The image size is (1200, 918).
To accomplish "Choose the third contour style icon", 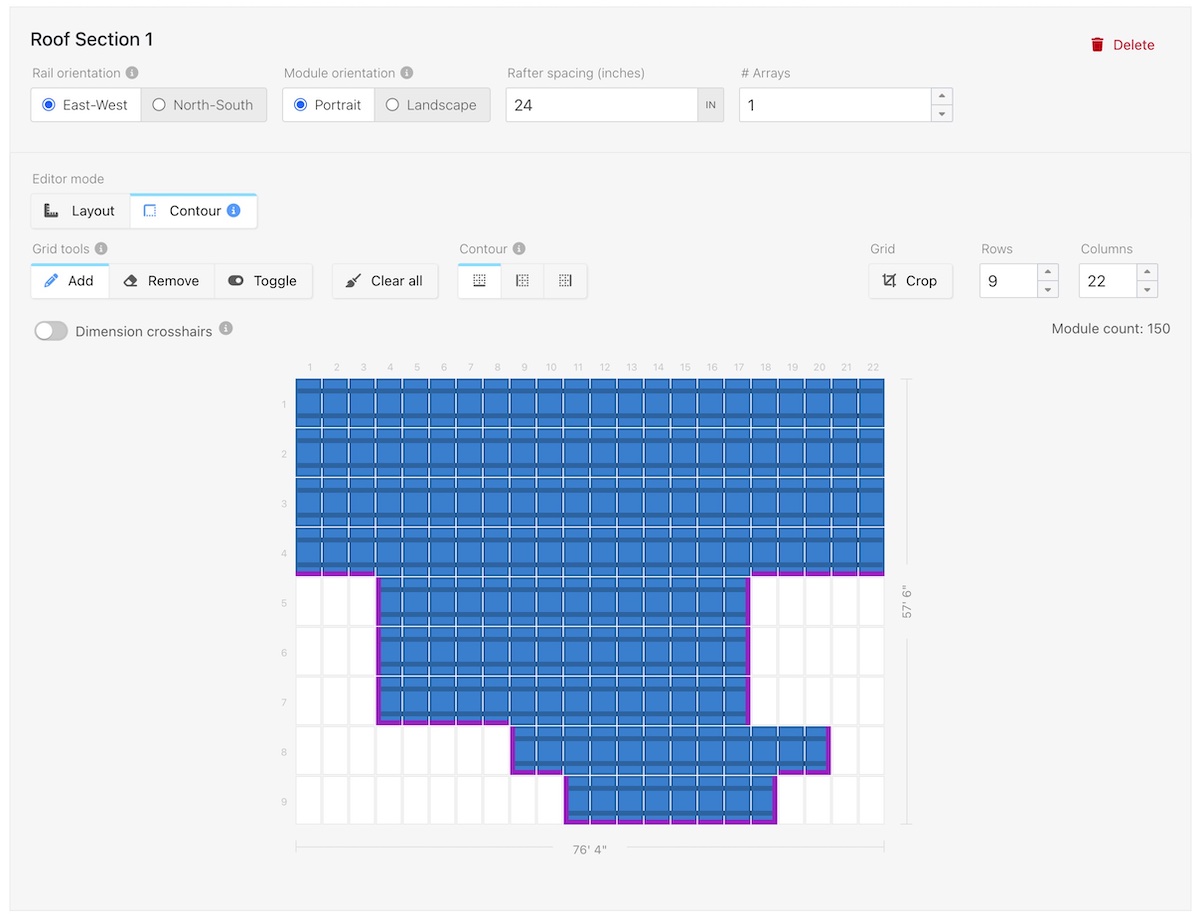I will [565, 281].
